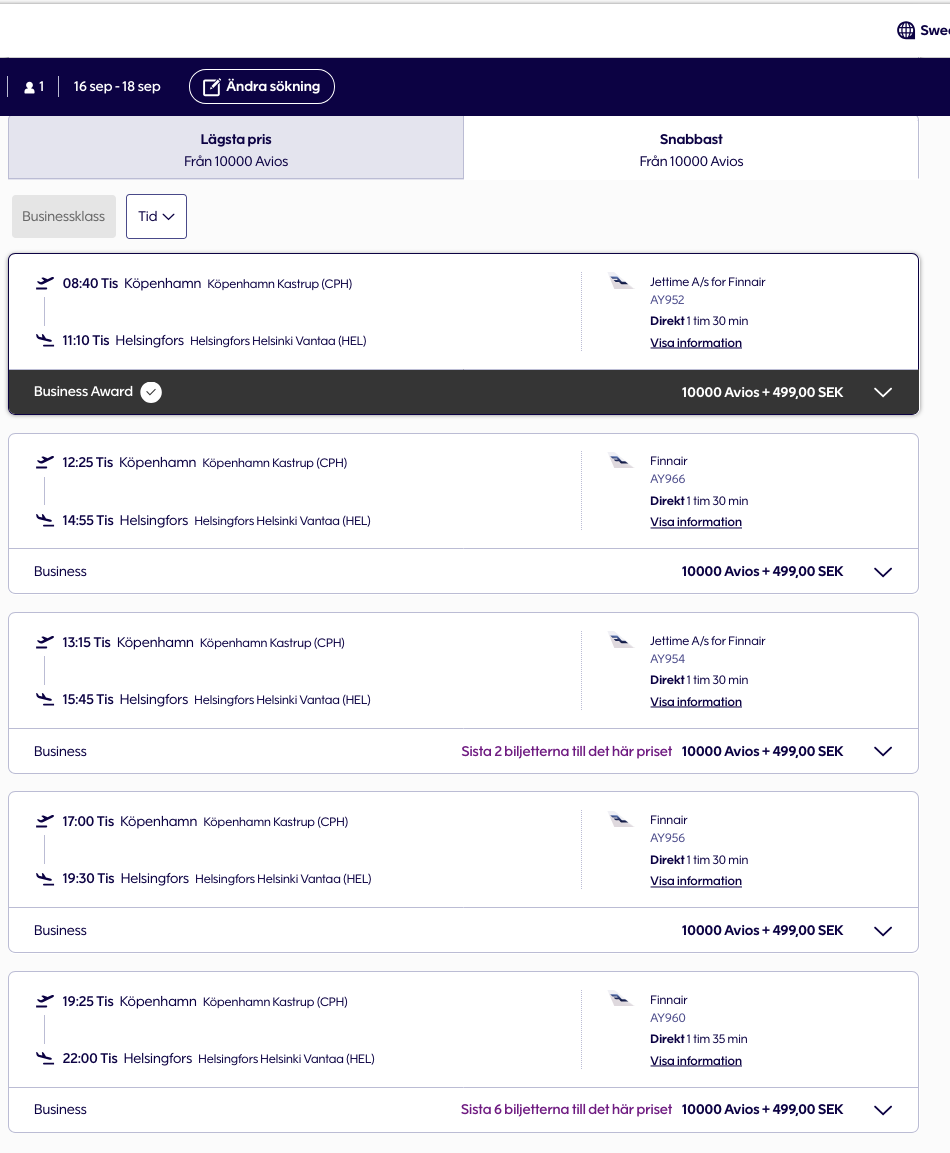Screen dimensions: 950x1153
Task: Select the Lägsta pris tab
Action: point(235,150)
